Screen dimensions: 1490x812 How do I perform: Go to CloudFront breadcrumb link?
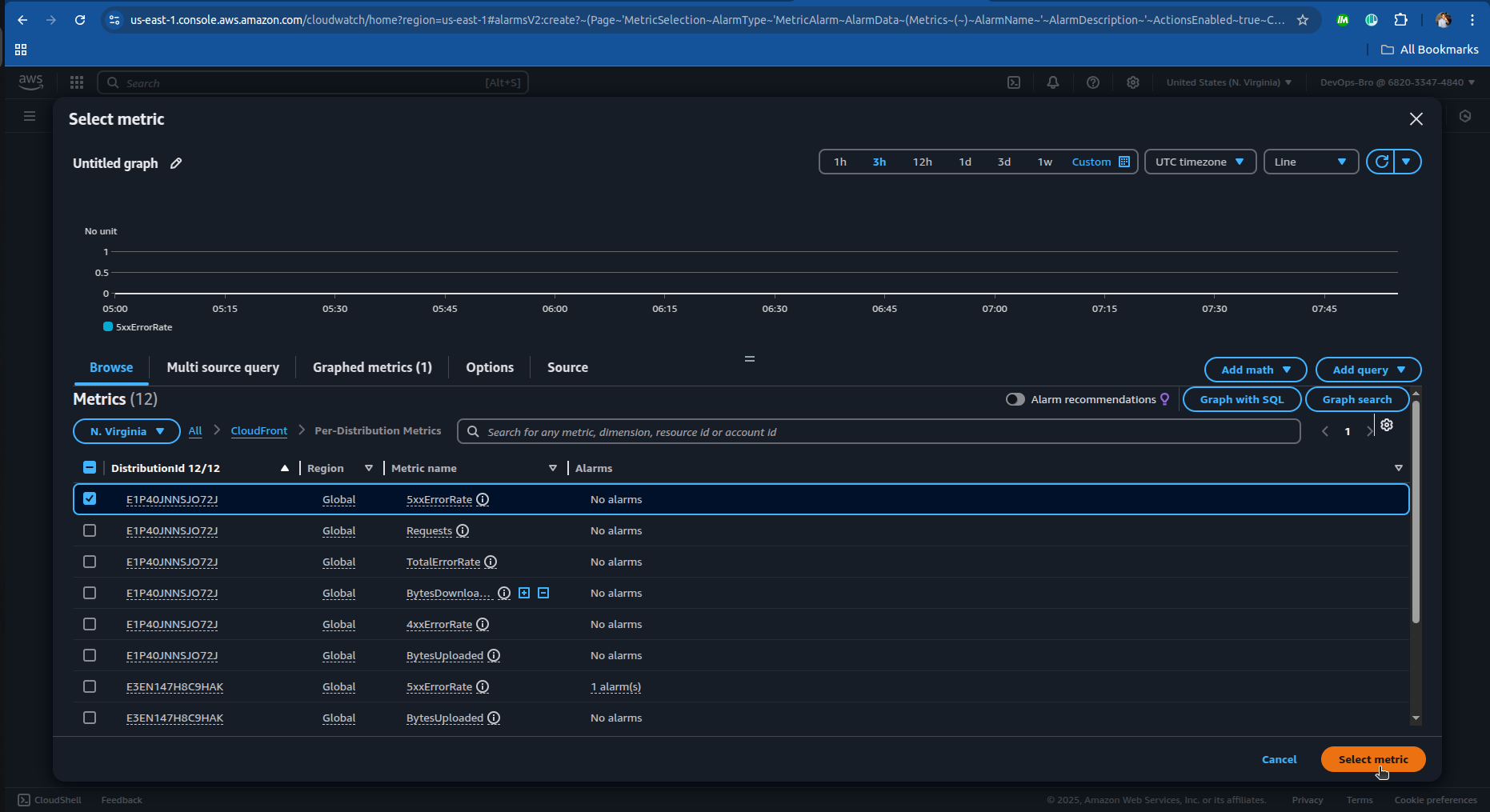coord(259,430)
